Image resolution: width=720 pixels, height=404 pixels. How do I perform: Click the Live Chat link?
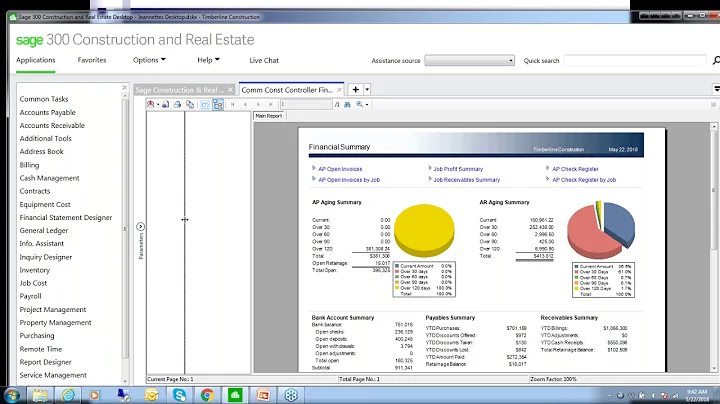[264, 60]
